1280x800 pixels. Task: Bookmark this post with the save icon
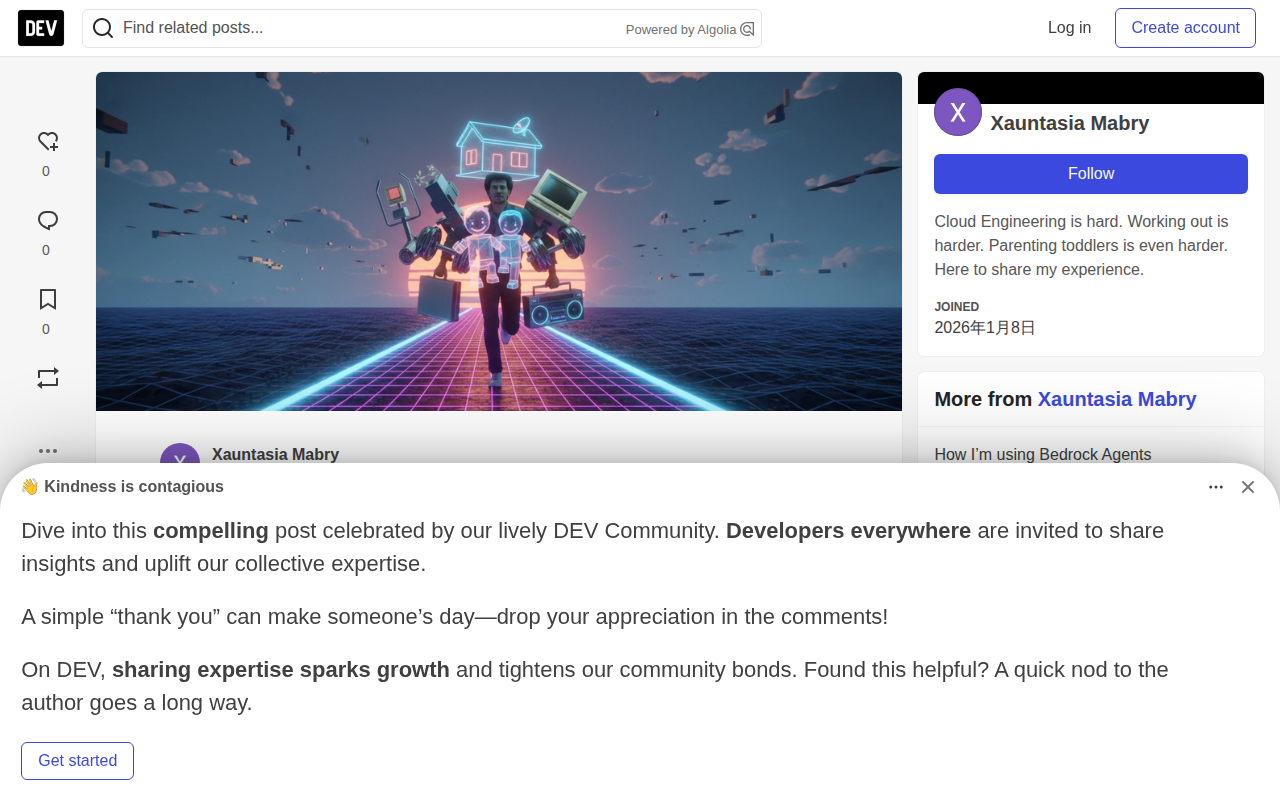(x=47, y=300)
